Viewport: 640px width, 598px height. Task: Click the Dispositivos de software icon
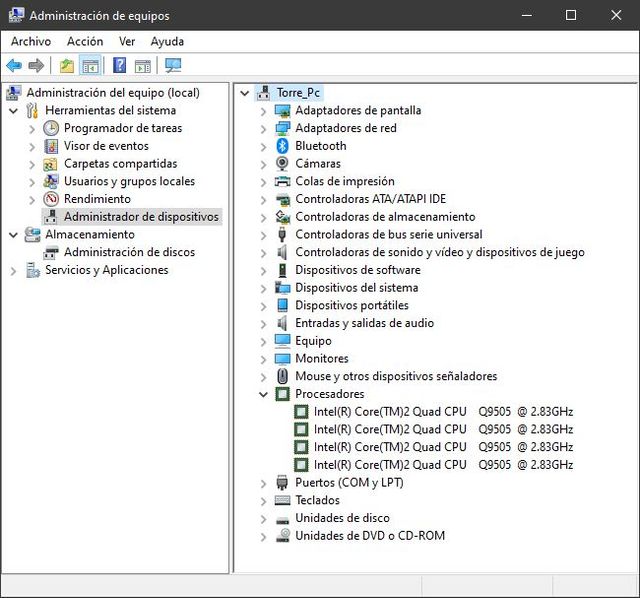pyautogui.click(x=282, y=270)
